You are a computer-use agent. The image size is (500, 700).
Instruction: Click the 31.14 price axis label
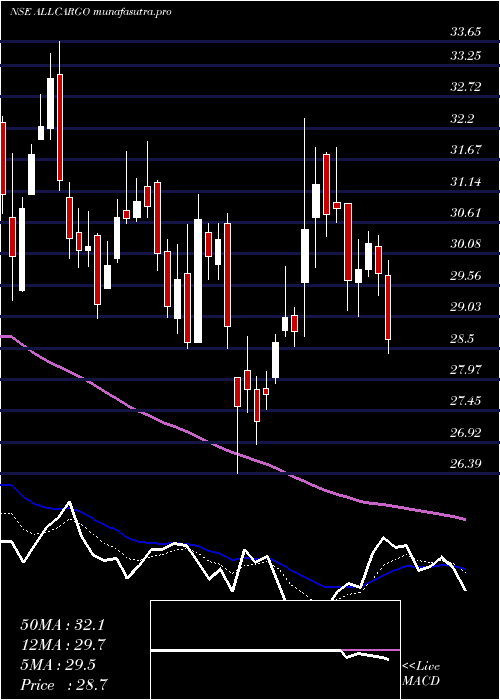point(466,182)
